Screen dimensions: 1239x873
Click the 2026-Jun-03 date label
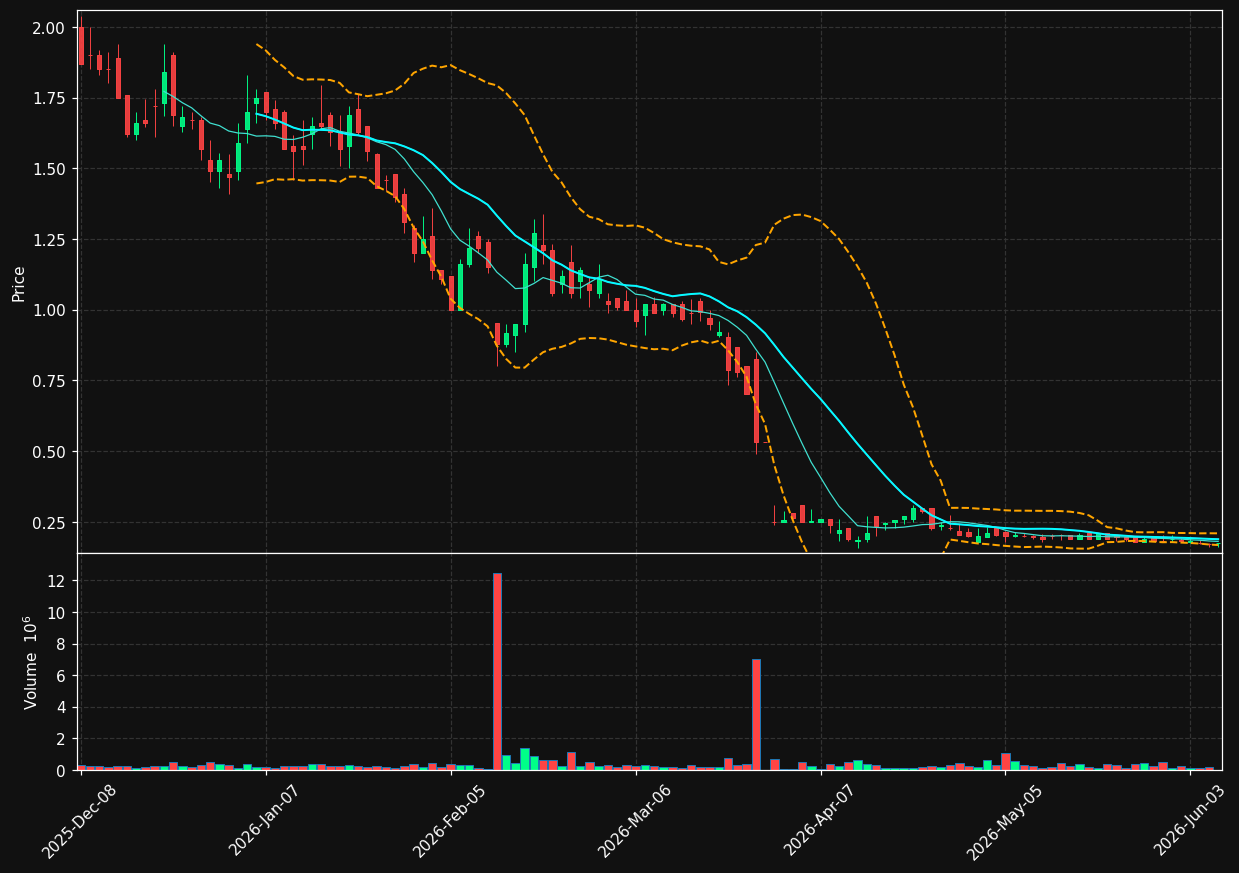point(1190,821)
